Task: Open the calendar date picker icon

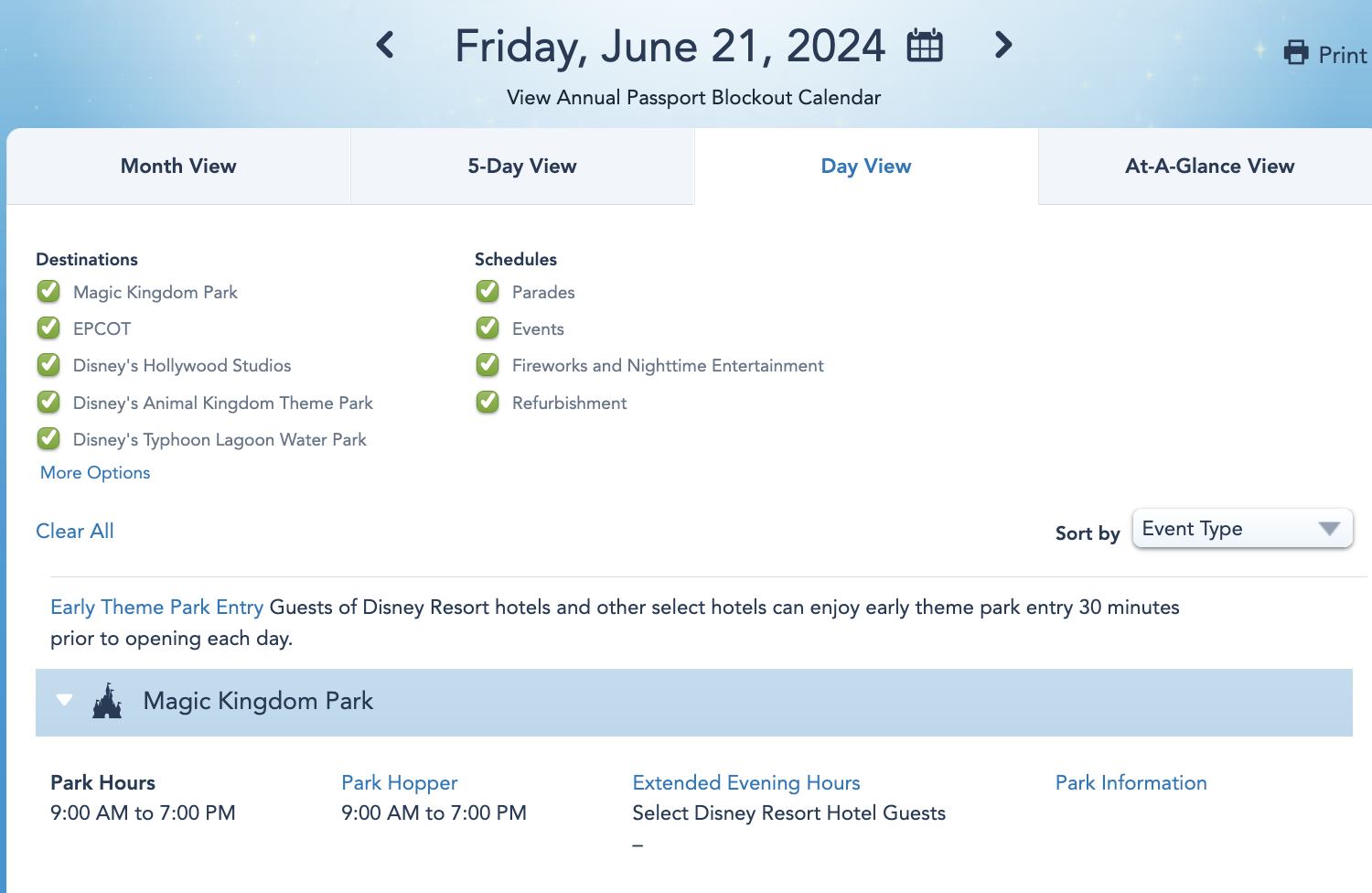Action: (x=924, y=45)
